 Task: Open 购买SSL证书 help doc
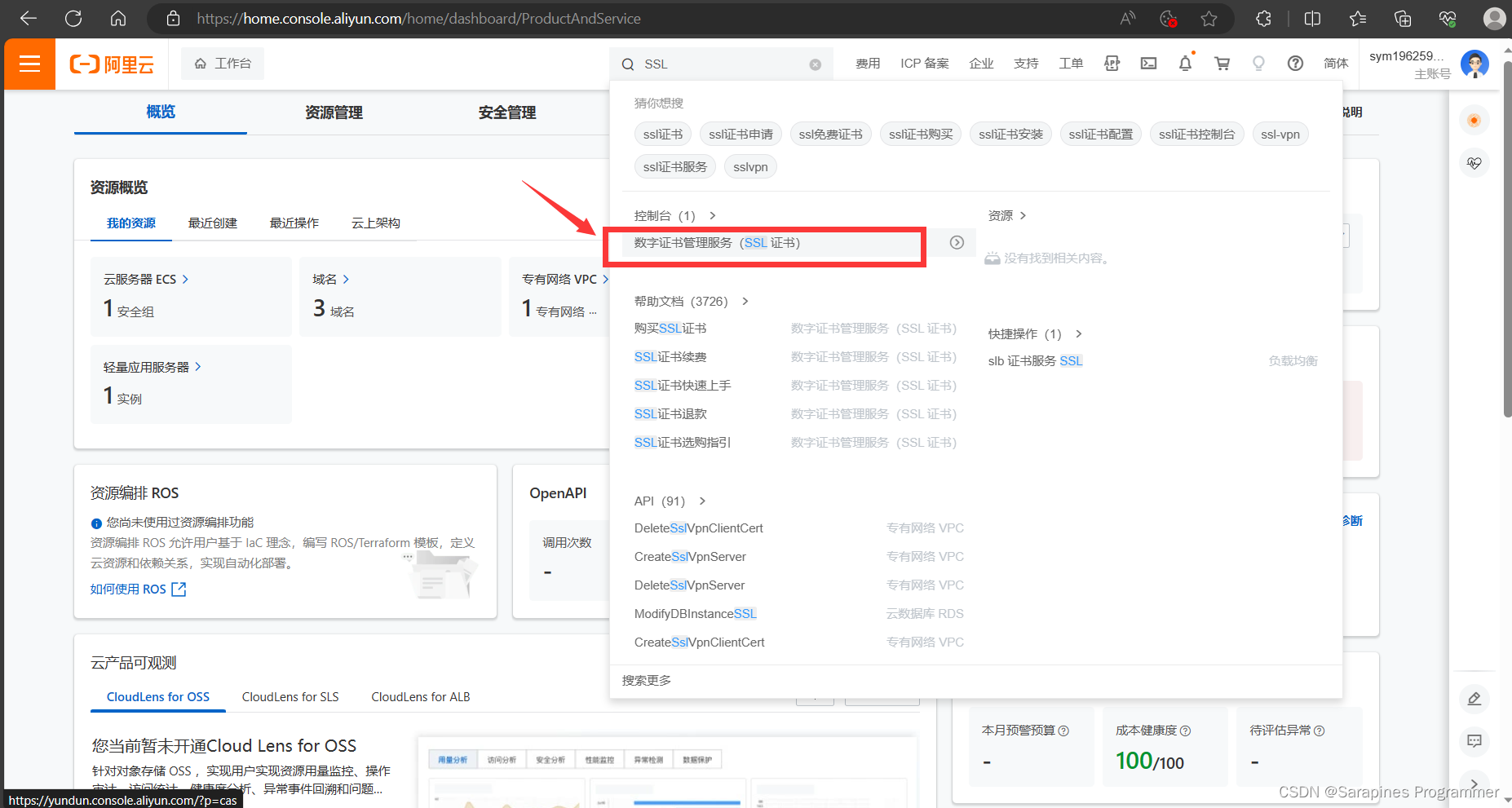click(x=670, y=329)
